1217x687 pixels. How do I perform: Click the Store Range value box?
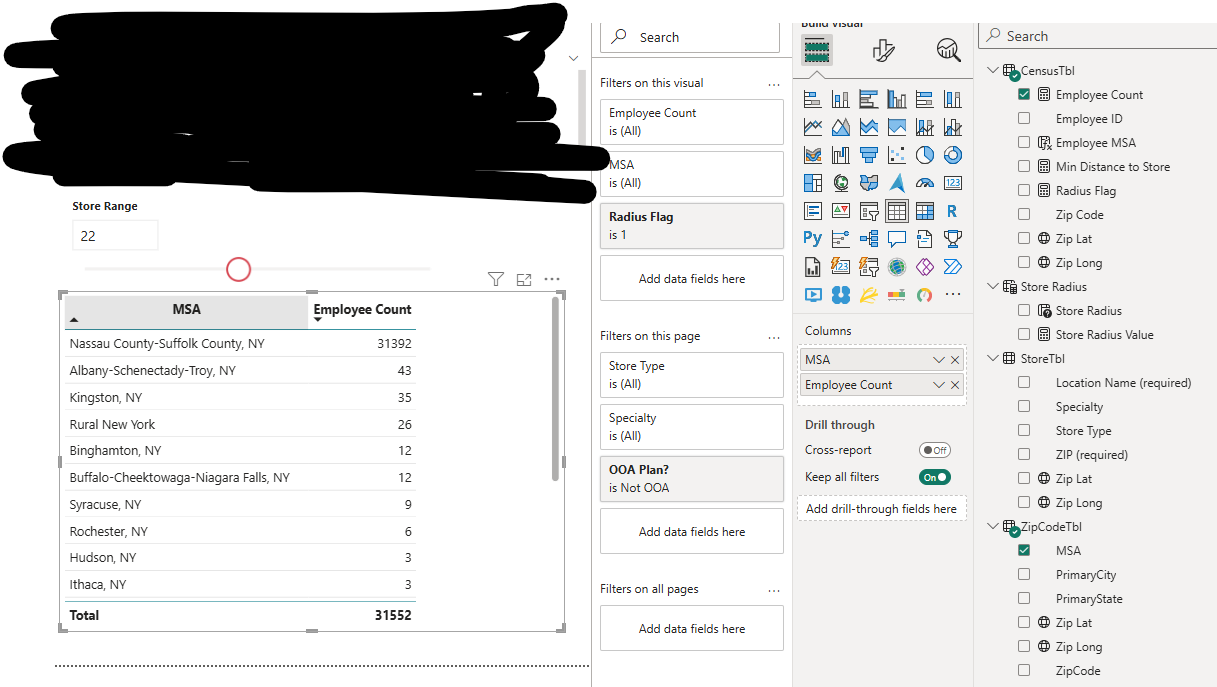(115, 236)
